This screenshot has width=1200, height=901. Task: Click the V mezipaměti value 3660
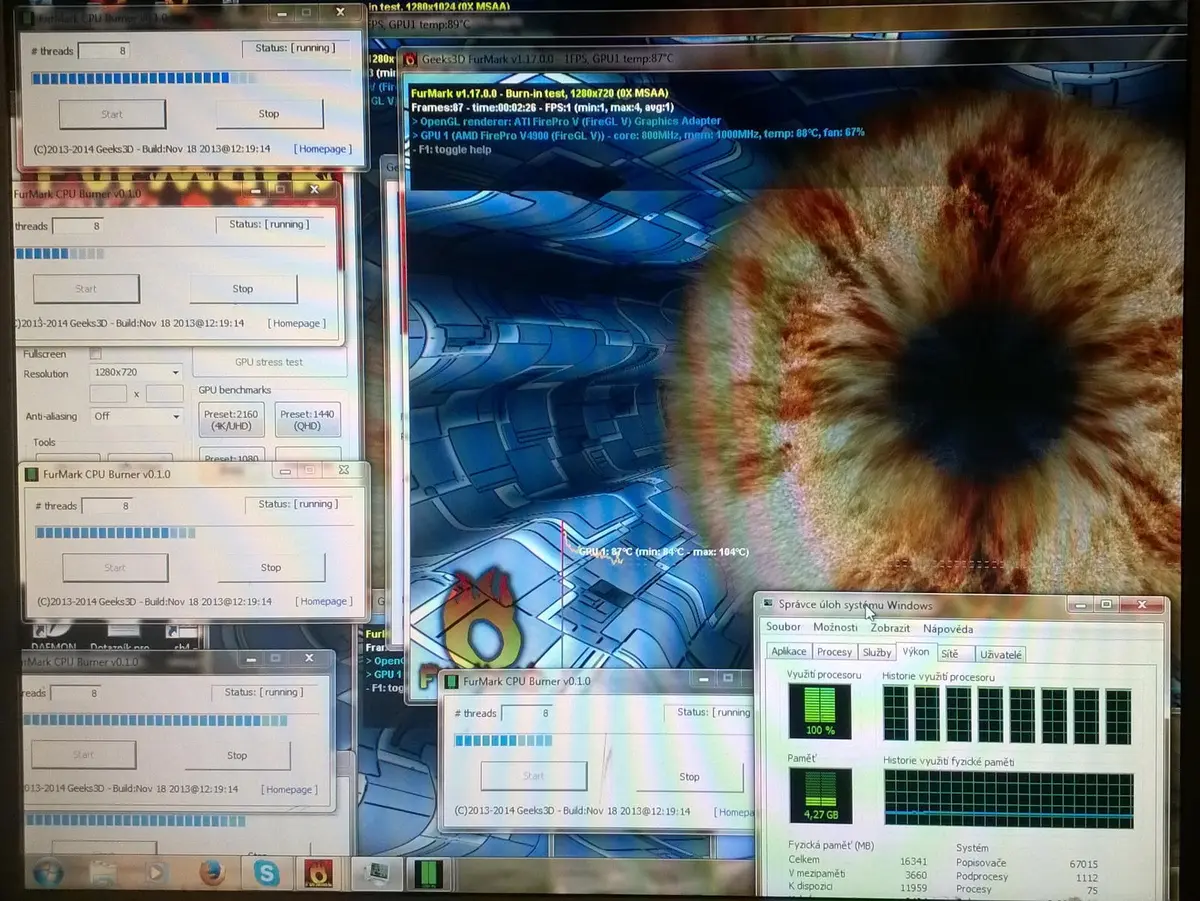click(x=916, y=874)
